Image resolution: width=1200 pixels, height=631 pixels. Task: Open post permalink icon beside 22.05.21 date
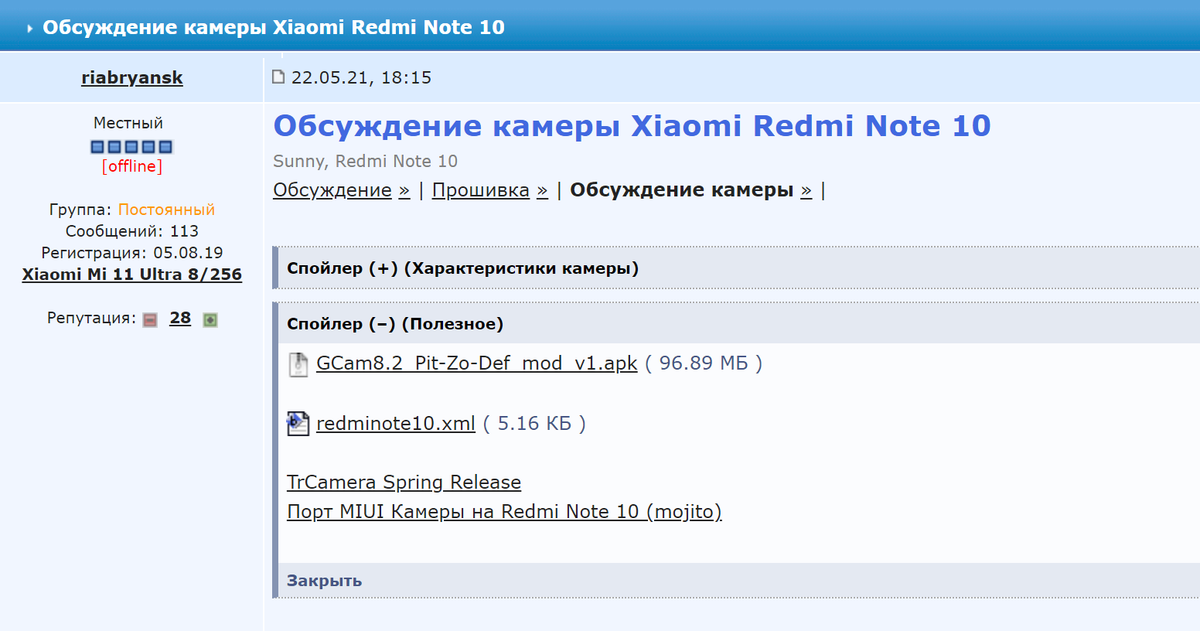pos(278,76)
